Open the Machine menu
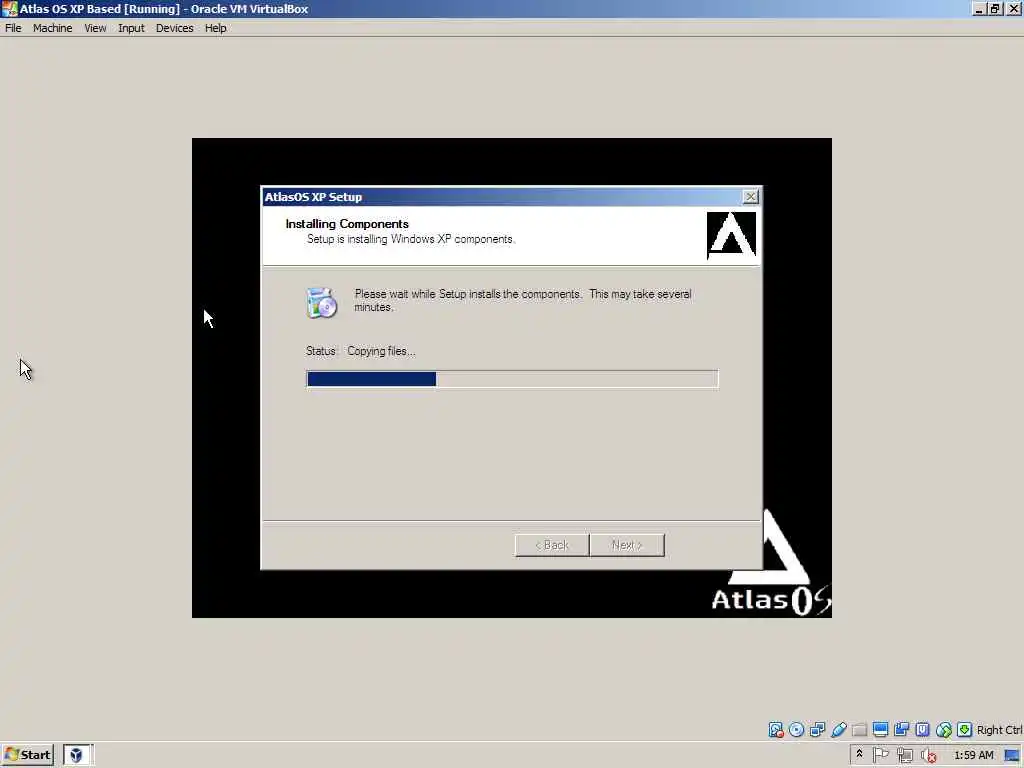Image resolution: width=1024 pixels, height=768 pixels. pos(53,28)
